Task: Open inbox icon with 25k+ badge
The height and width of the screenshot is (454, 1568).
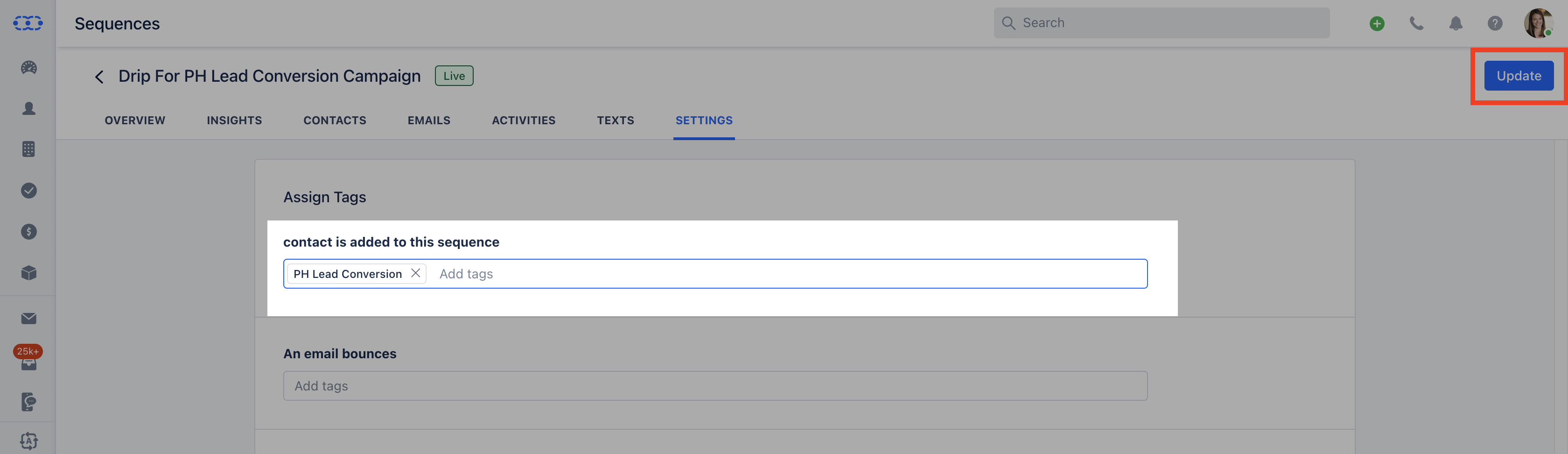Action: (28, 360)
